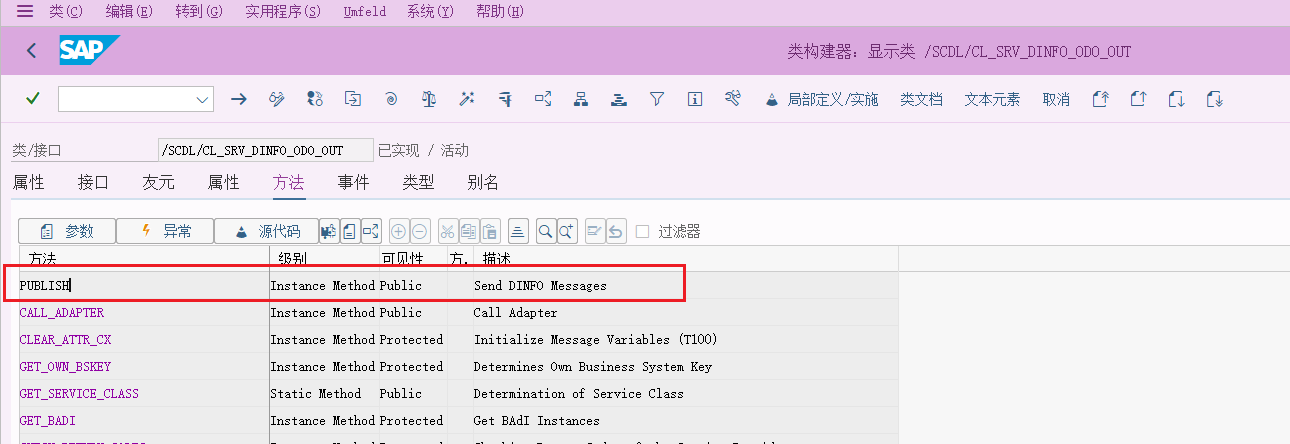Switch to the 接口 tab
Screen dimensions: 1290x444
93,182
